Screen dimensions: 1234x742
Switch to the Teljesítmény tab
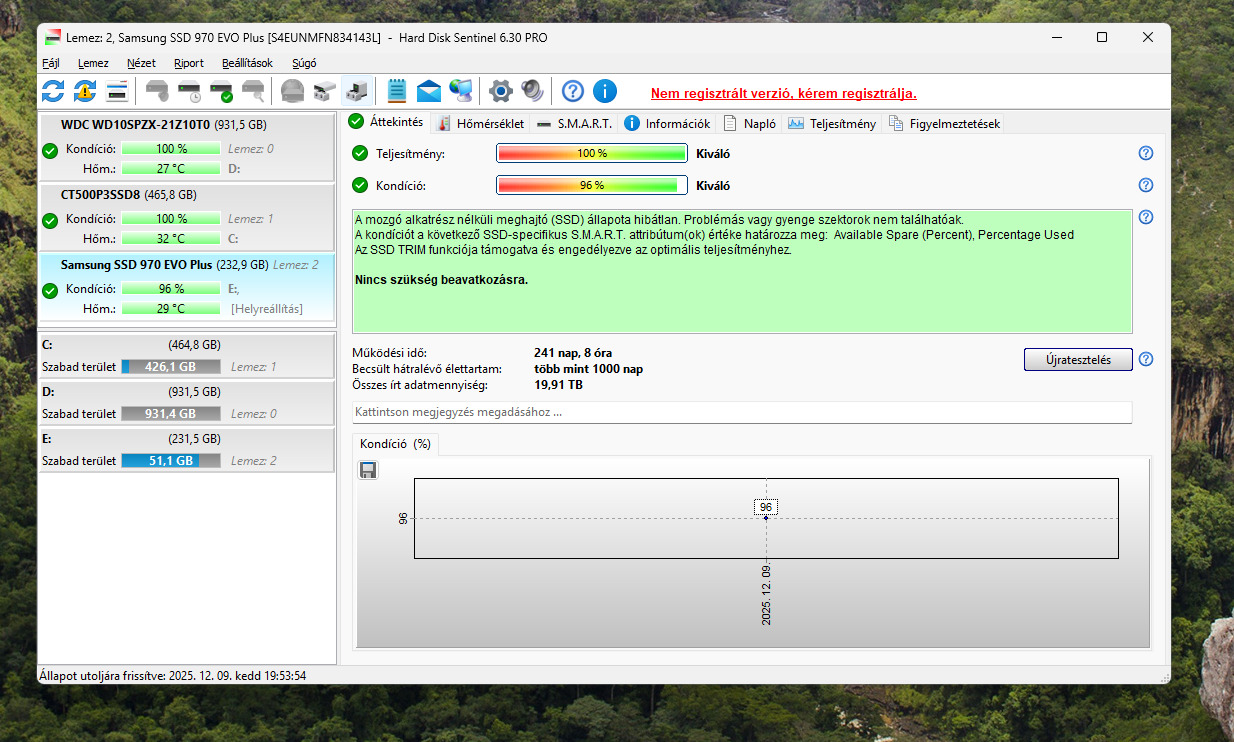click(832, 124)
